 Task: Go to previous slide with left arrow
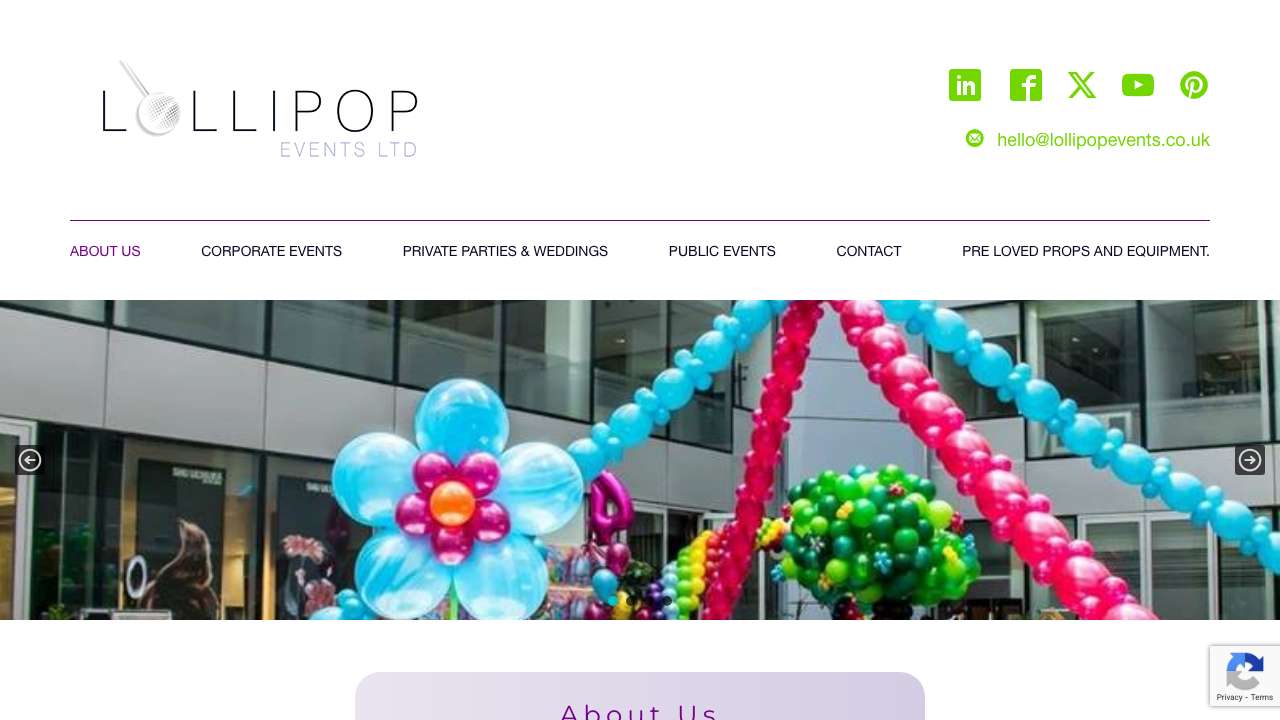click(x=30, y=460)
